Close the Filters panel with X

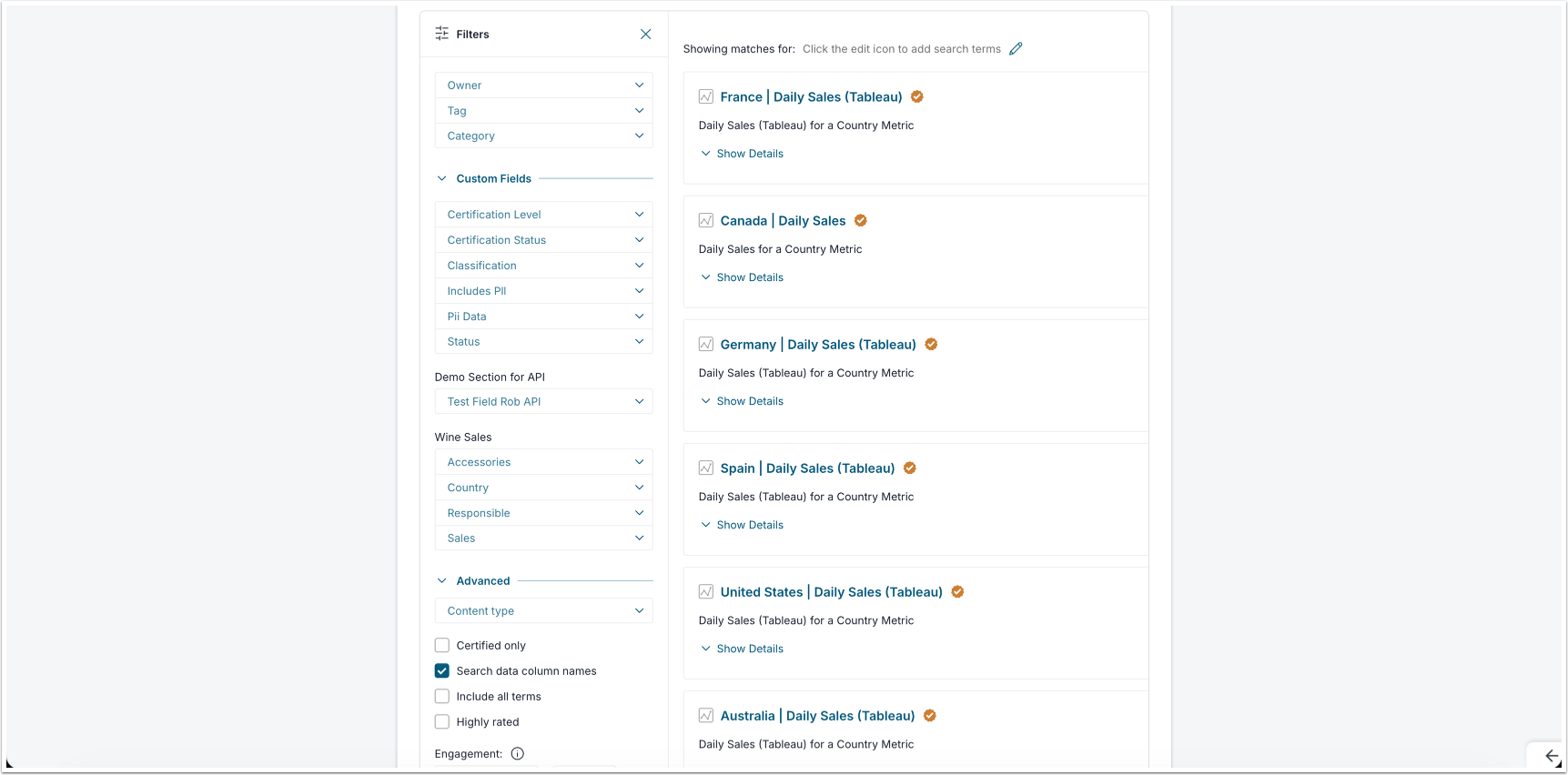coord(645,35)
